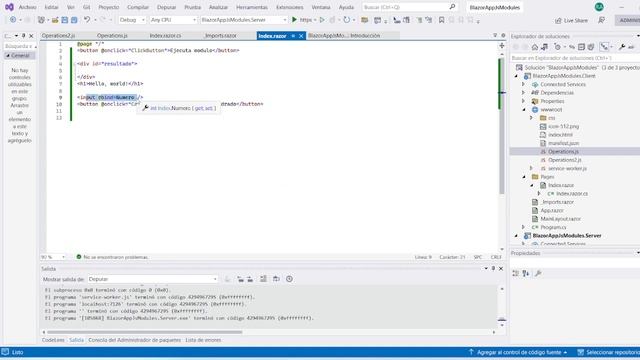This screenshot has height=360, width=640.
Task: Pin the Output panel
Action: [x=493, y=269]
